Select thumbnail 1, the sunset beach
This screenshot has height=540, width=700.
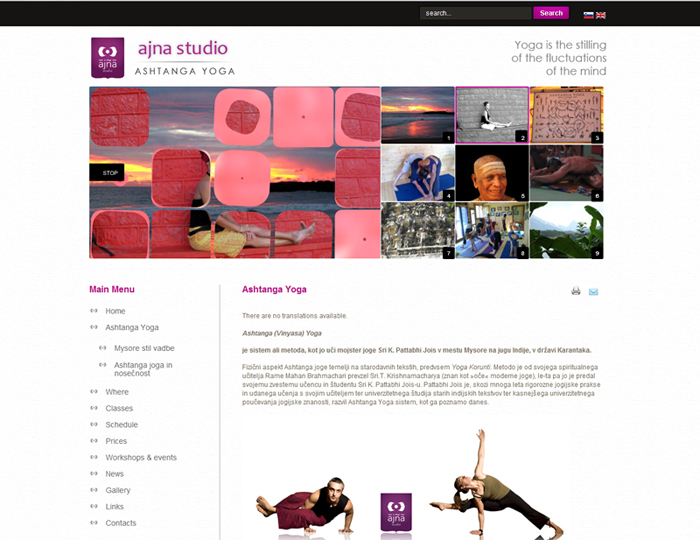coord(417,115)
